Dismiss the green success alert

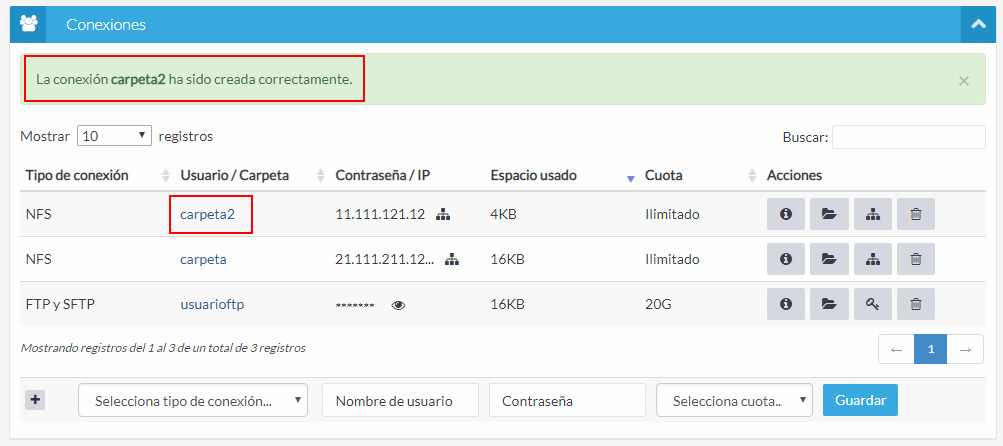(964, 81)
